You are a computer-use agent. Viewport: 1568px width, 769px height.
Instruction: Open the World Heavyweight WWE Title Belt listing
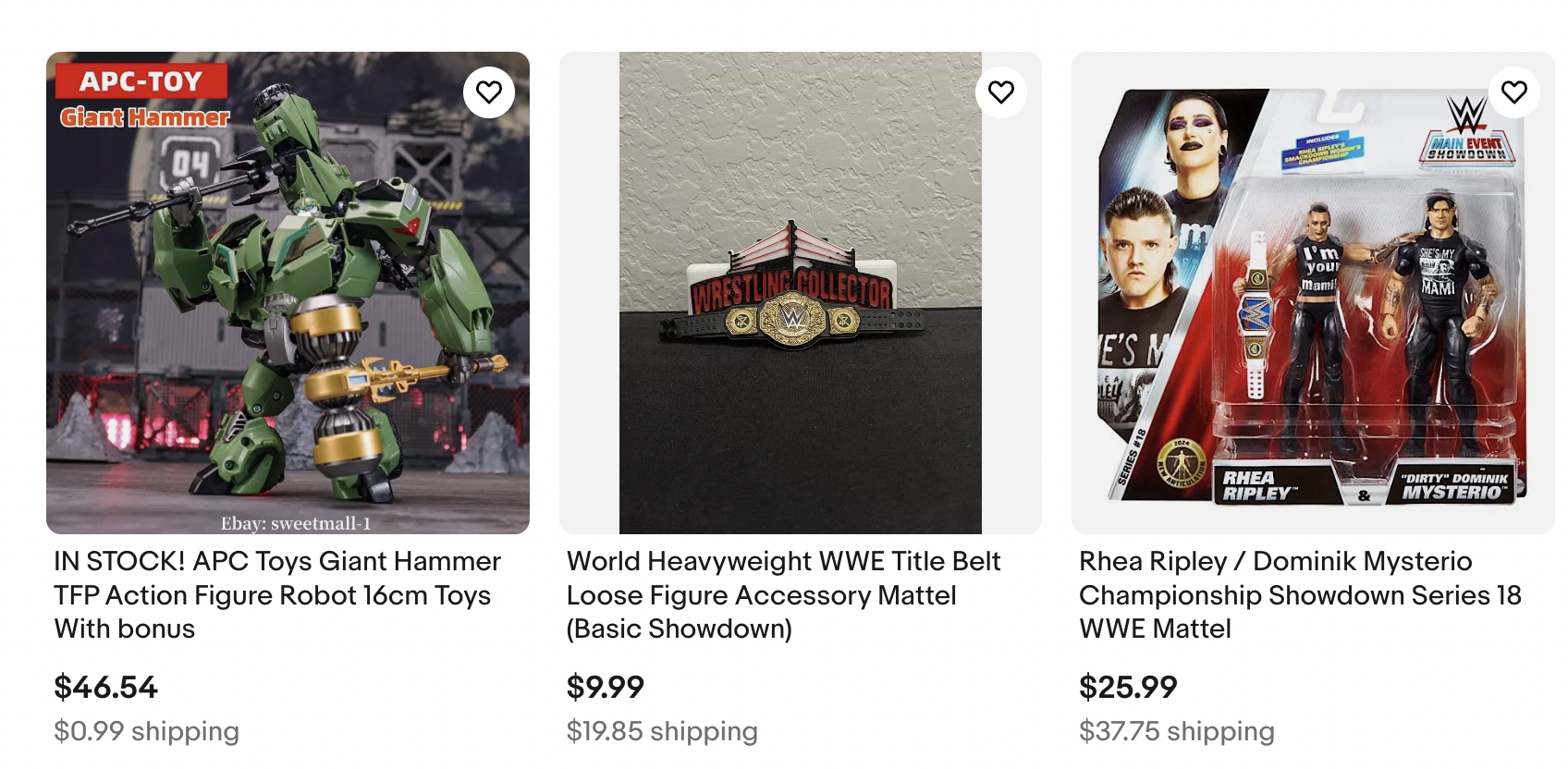[x=783, y=595]
